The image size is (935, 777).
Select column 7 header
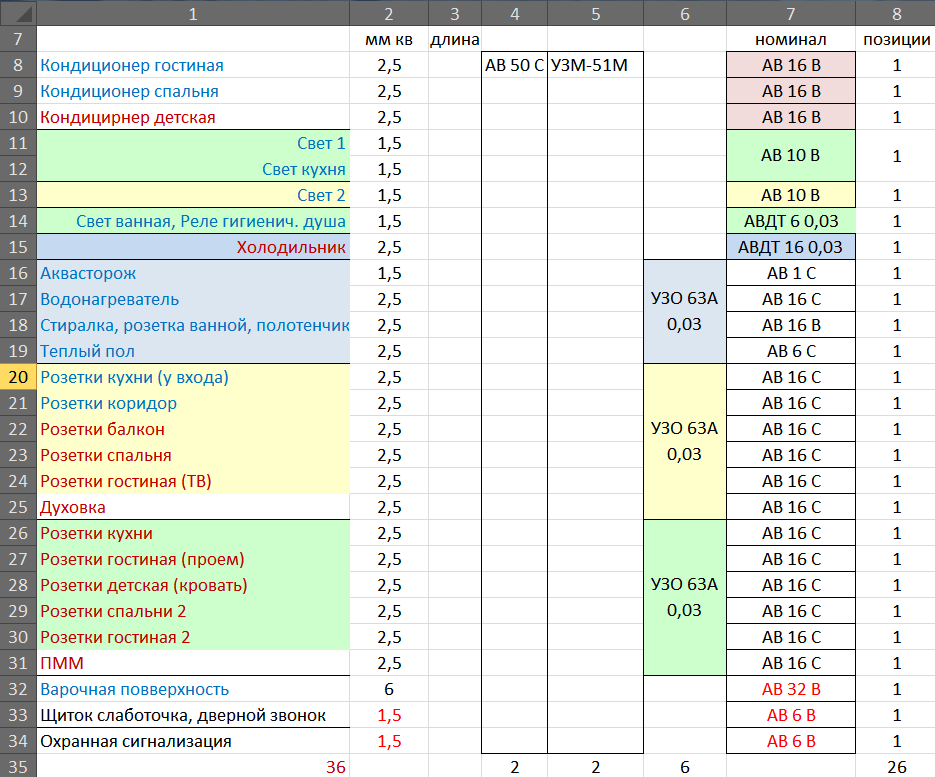click(x=791, y=13)
